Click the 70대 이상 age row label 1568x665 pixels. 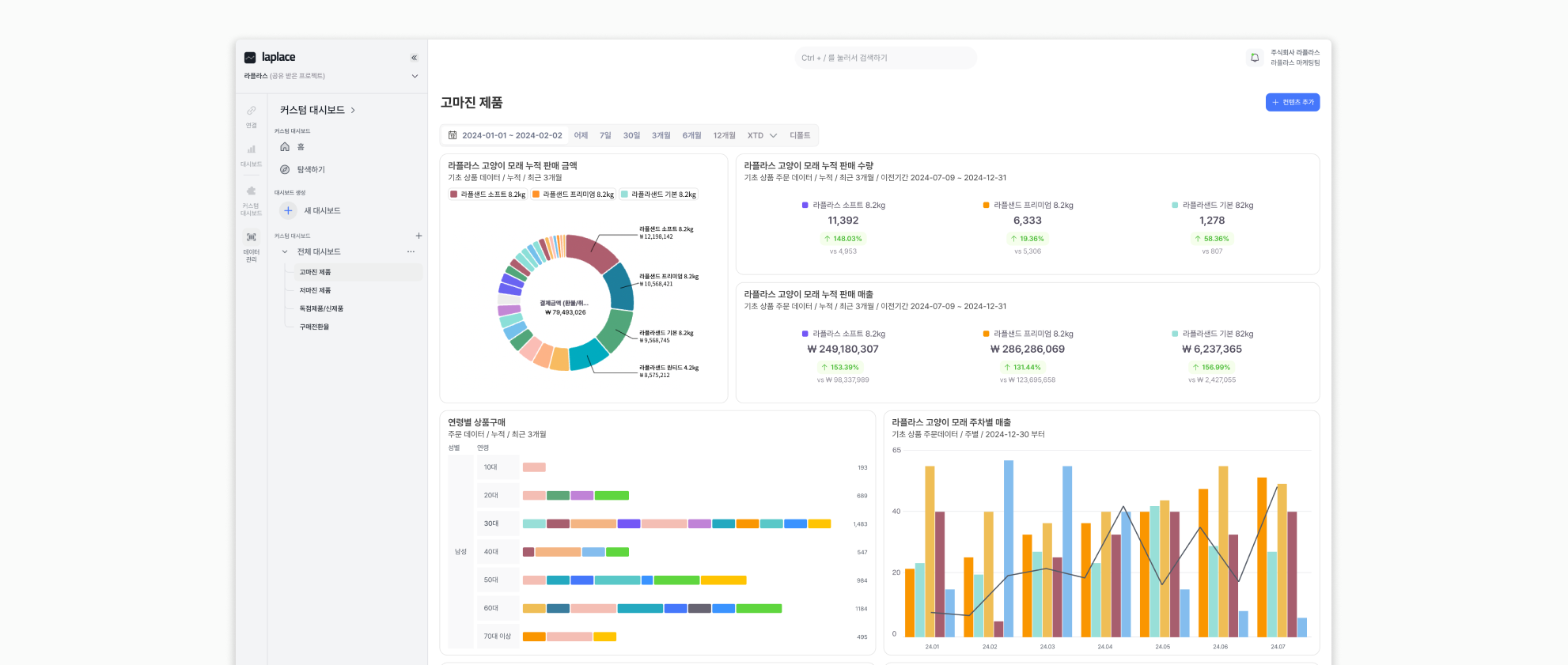tap(498, 637)
